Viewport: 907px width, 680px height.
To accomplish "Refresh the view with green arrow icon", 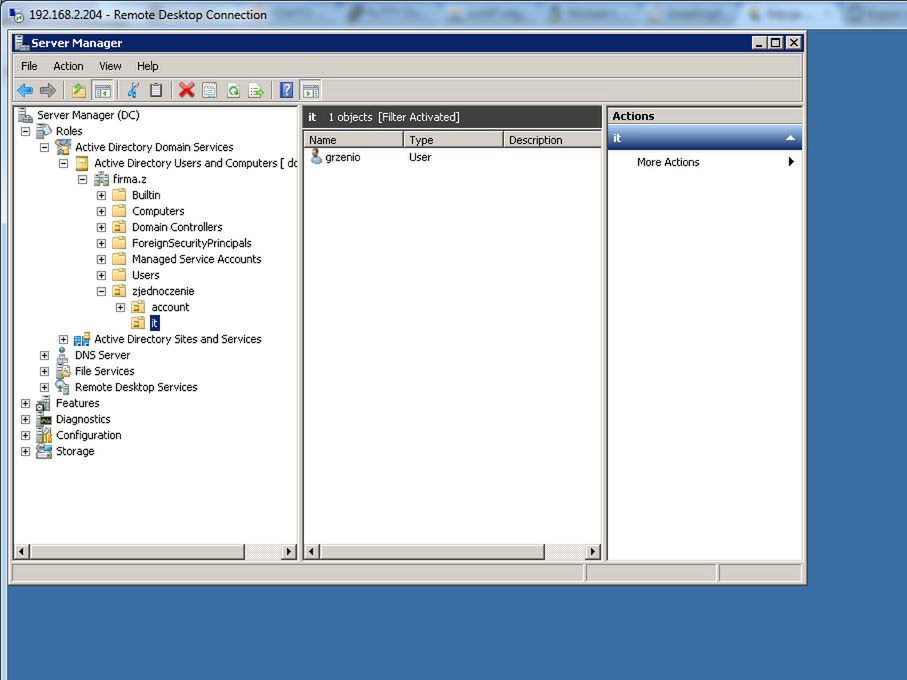I will coord(233,90).
